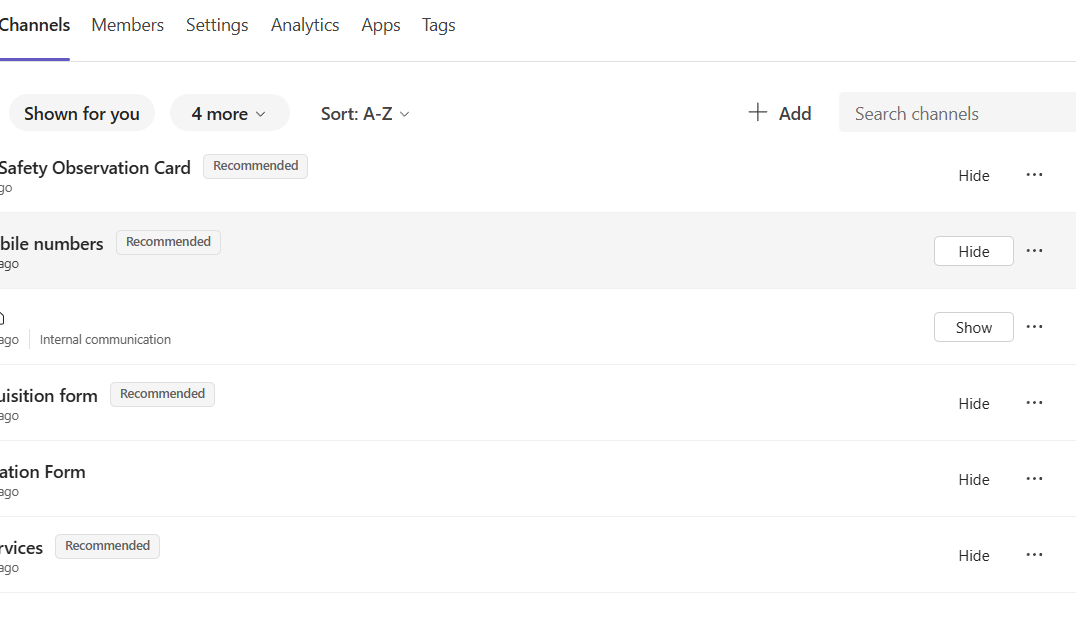Type in the Search channels field

click(955, 114)
